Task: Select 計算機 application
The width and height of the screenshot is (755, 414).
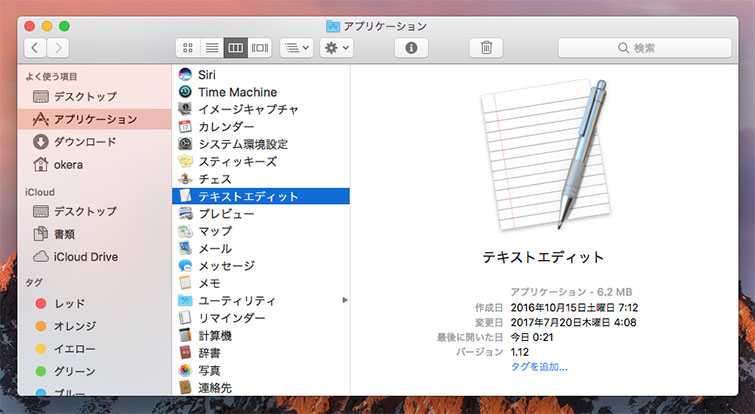Action: (x=261, y=335)
